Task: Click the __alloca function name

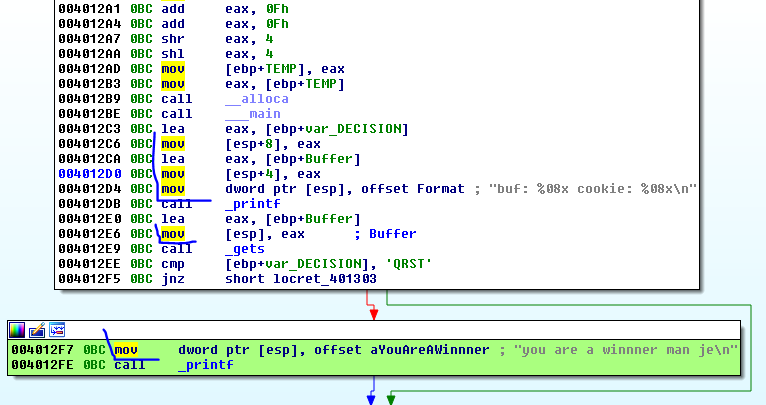Action: coord(257,99)
